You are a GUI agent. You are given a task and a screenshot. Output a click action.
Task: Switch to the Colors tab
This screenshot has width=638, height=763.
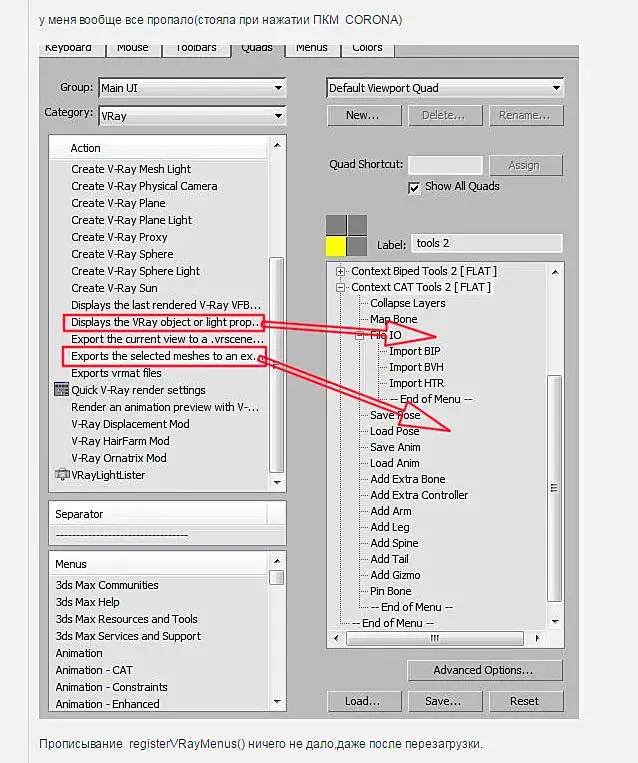tap(367, 50)
